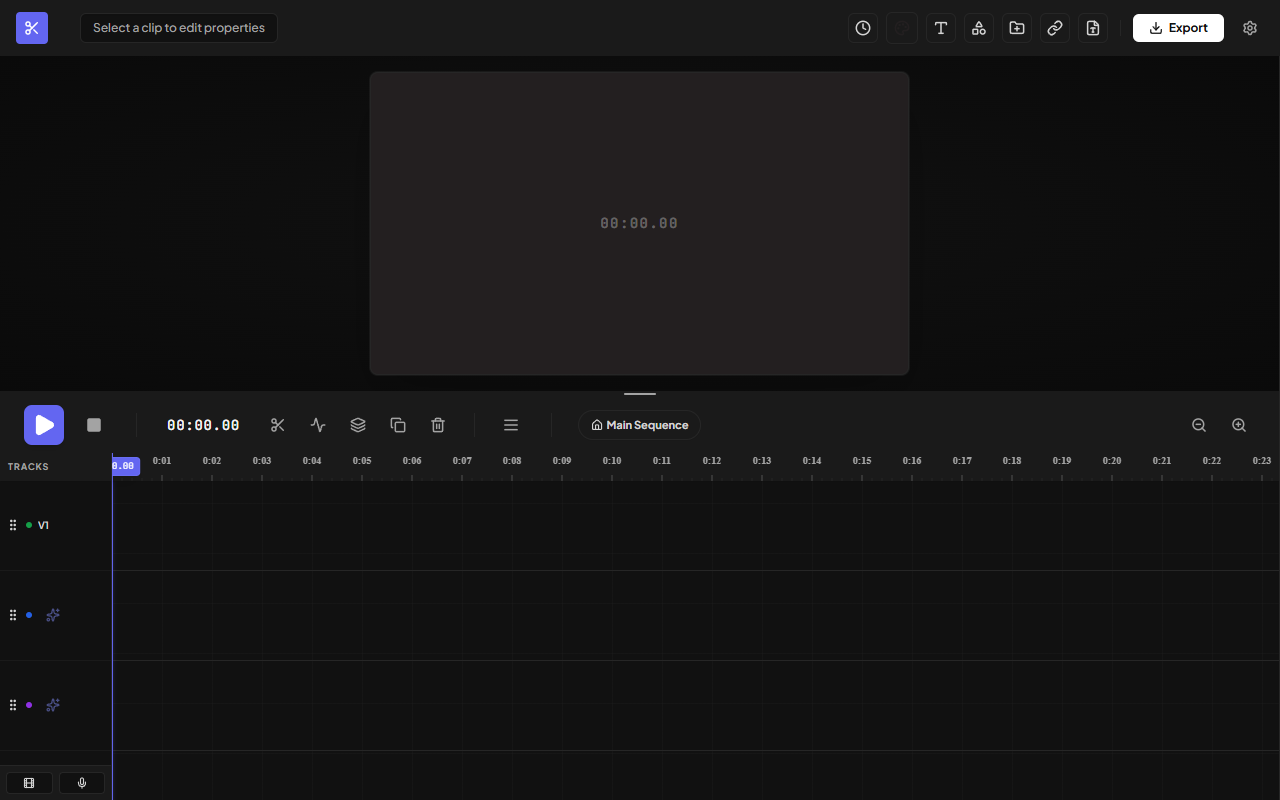Click the panel resize handle below the preview
Viewport: 1280px width, 800px height.
pos(640,394)
